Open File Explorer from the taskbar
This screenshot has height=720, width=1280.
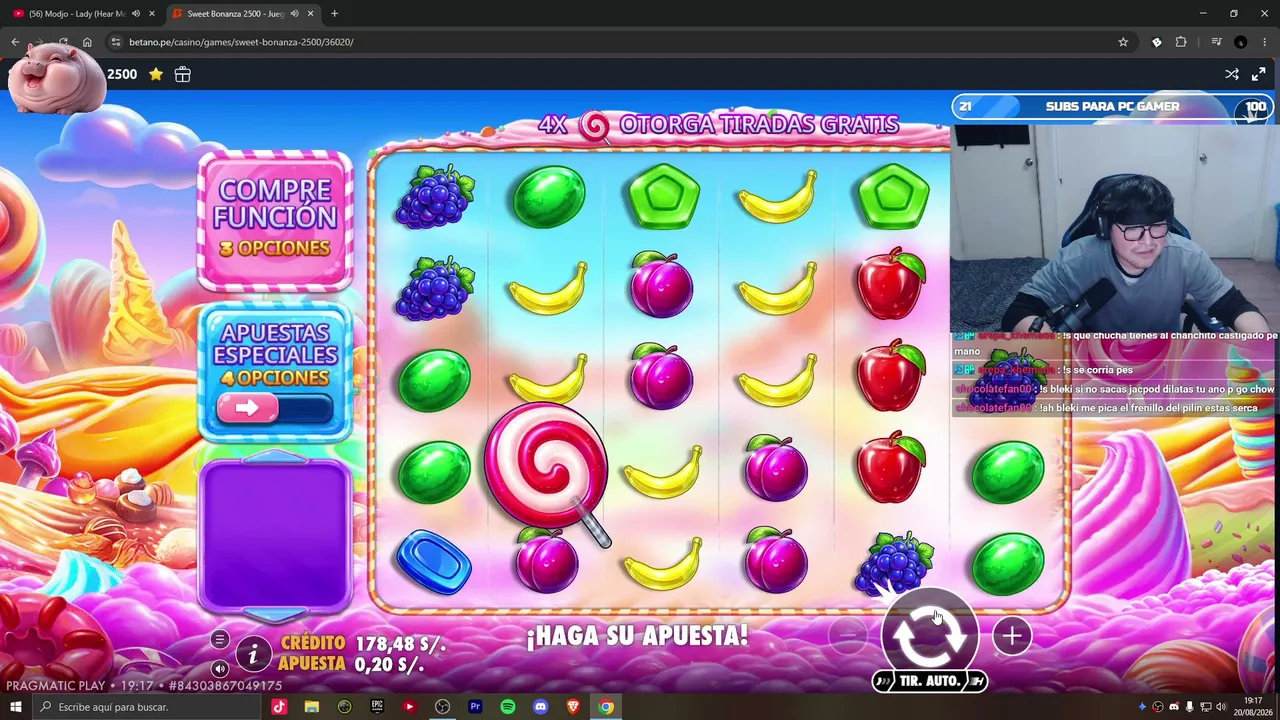[x=312, y=707]
